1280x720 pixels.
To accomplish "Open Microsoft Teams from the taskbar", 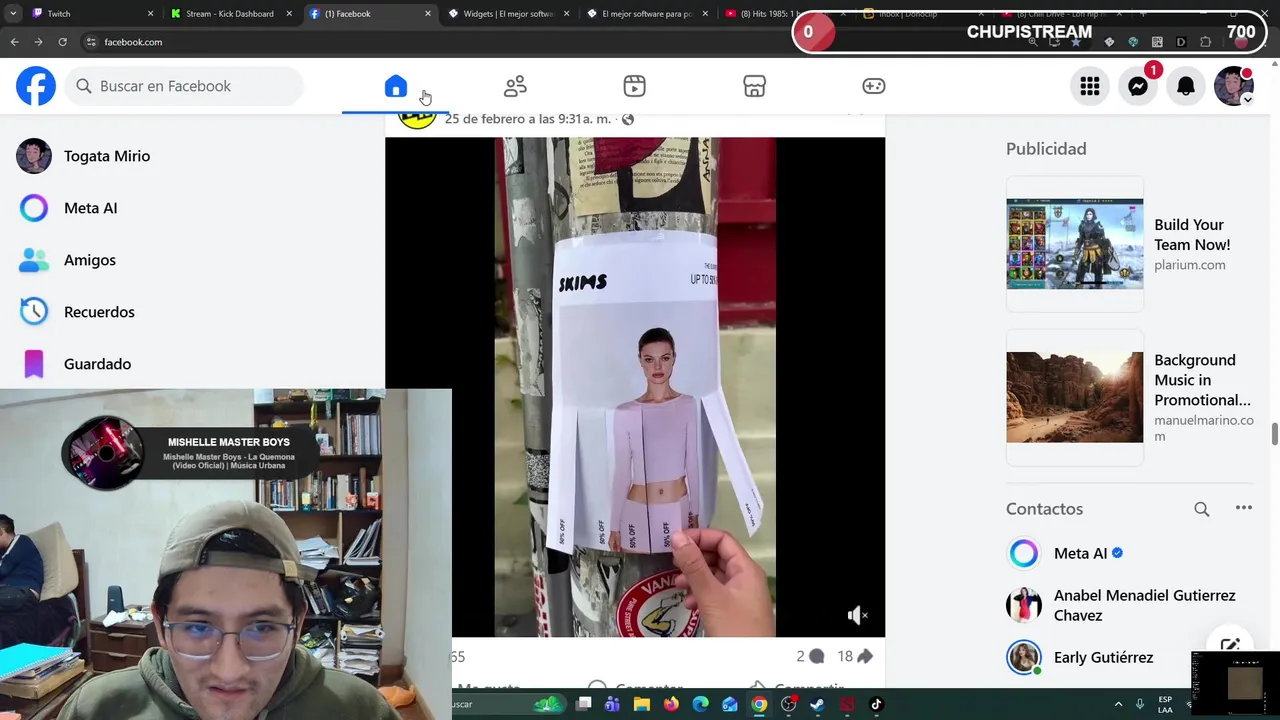I will pyautogui.click(x=612, y=704).
